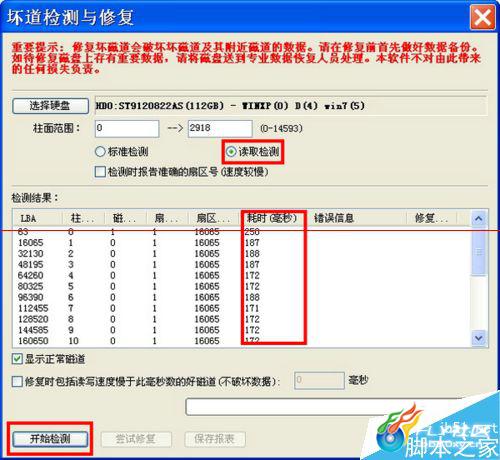Click the results list scrollbar thumb

coord(479,252)
